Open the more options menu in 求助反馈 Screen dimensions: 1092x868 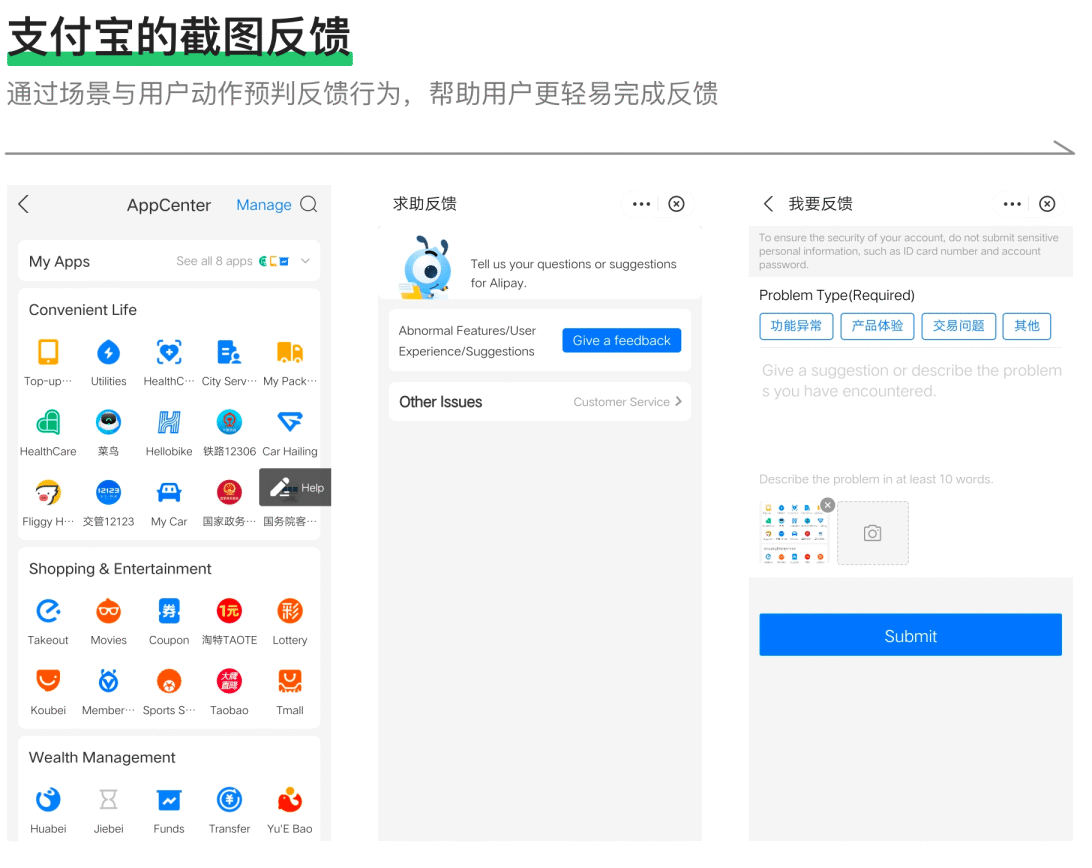641,204
